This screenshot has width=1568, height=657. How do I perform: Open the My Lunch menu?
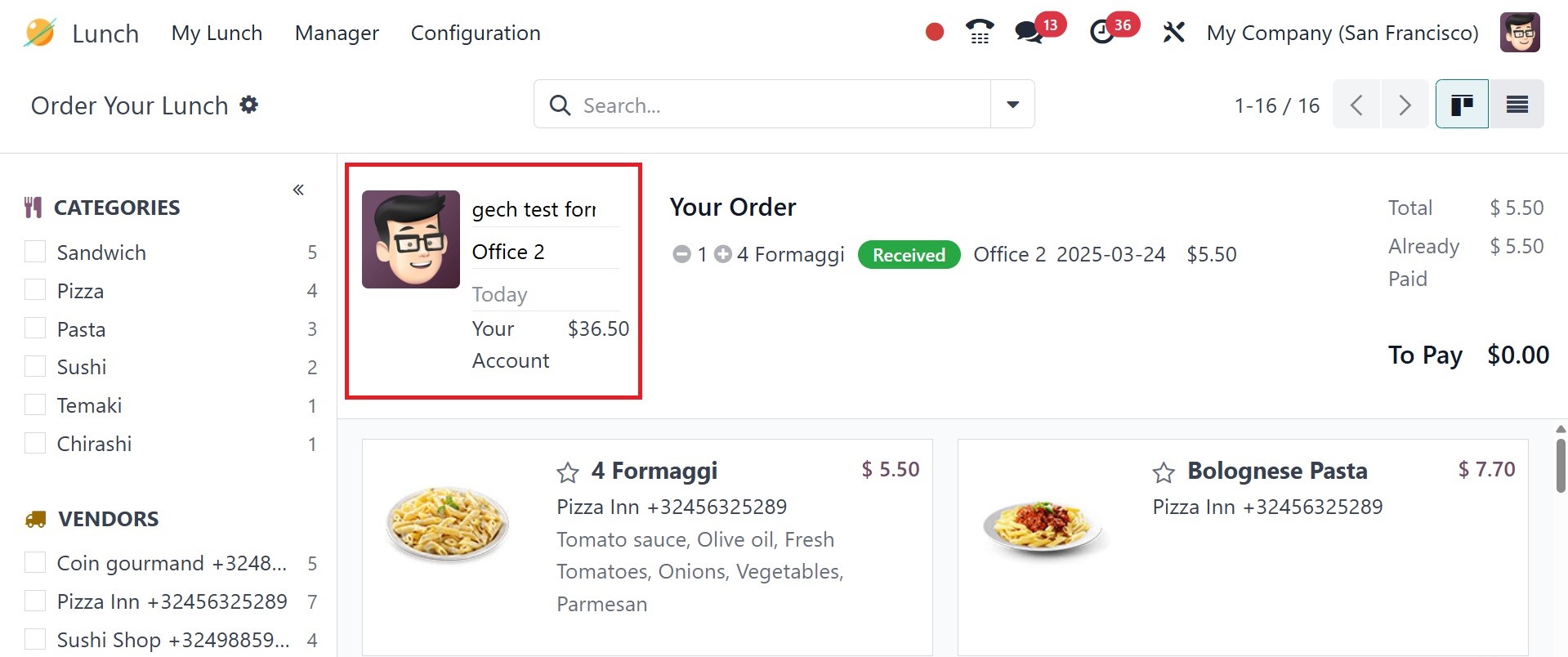click(x=217, y=33)
